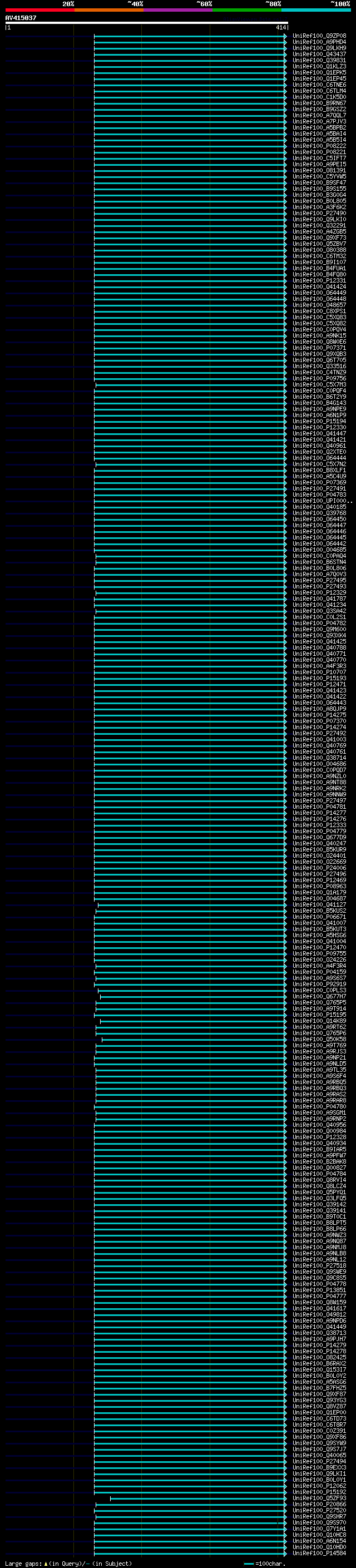This screenshot has width=356, height=1568.
Task: Select label UniRef100_P12470
Action: point(319,947)
